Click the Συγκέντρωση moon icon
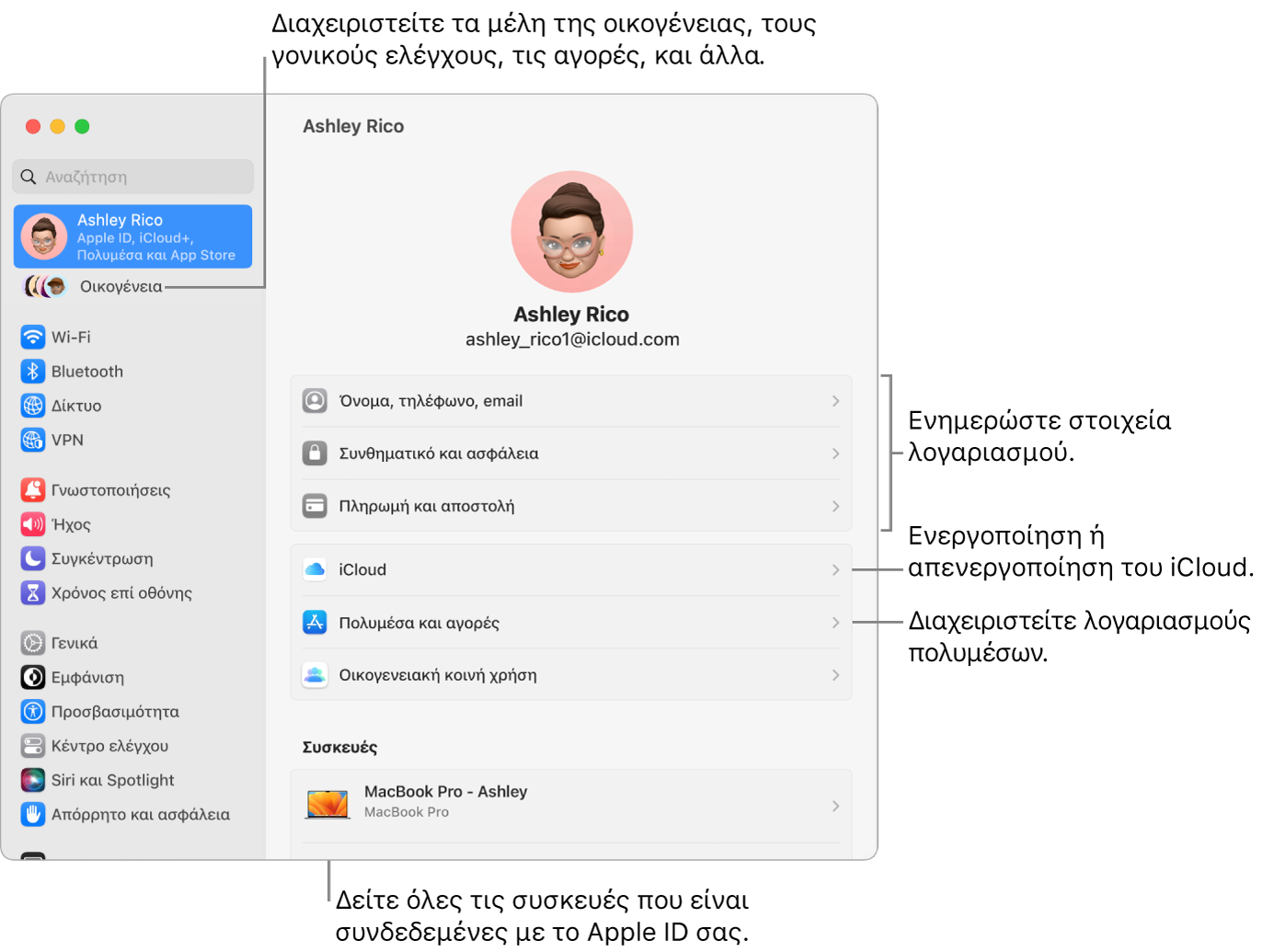The image size is (1263, 952). coord(33,558)
